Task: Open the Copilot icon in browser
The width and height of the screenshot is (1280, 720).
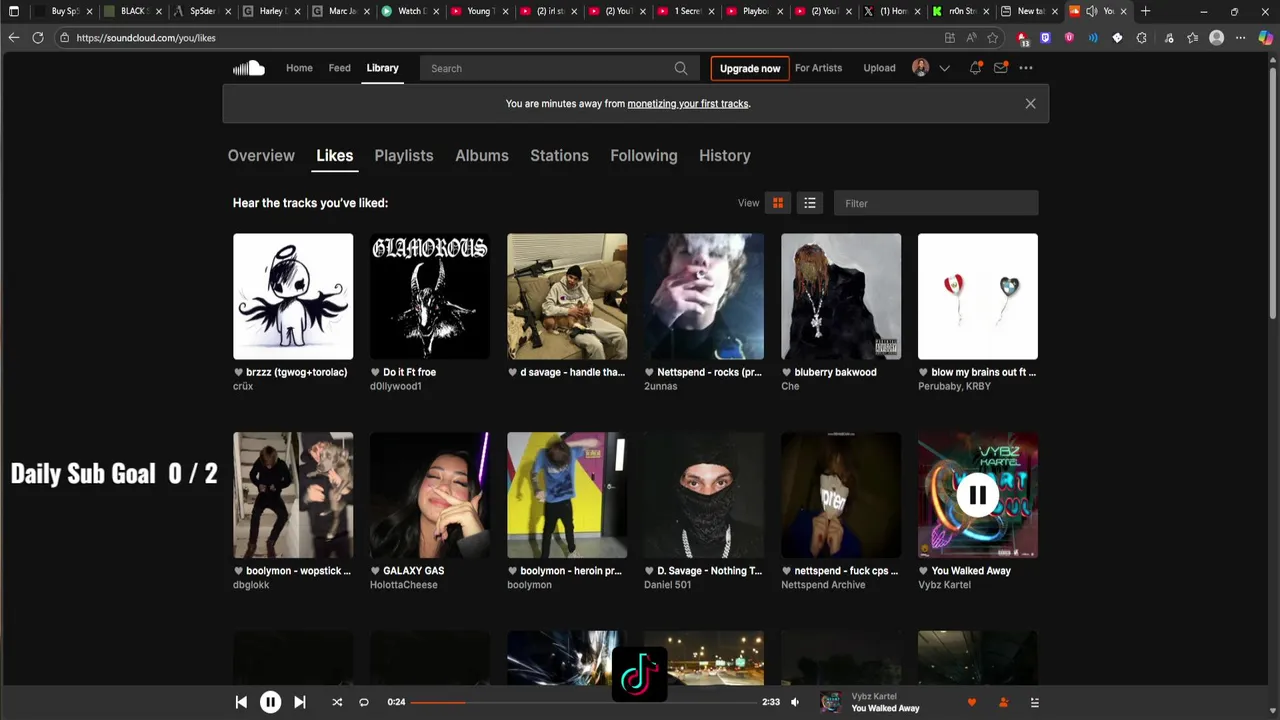Action: pyautogui.click(x=1265, y=38)
